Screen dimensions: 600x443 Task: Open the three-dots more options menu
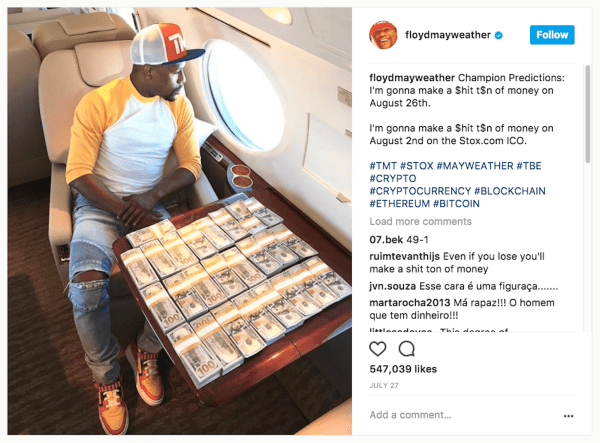(568, 416)
